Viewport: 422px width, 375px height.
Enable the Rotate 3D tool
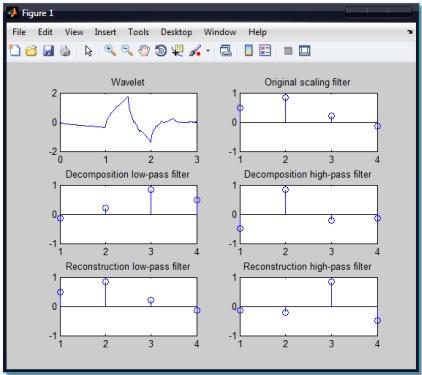click(161, 51)
